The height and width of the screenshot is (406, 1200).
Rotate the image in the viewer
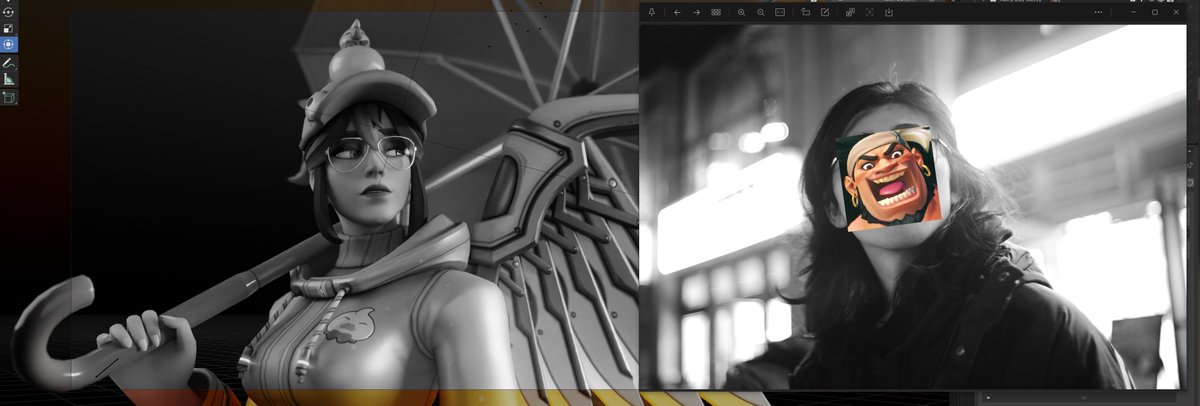(x=805, y=12)
